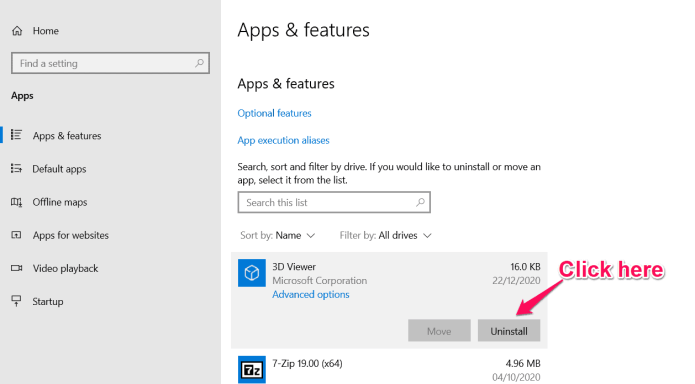Click the Apps for websites icon
This screenshot has height=384, width=695.
(x=16, y=235)
